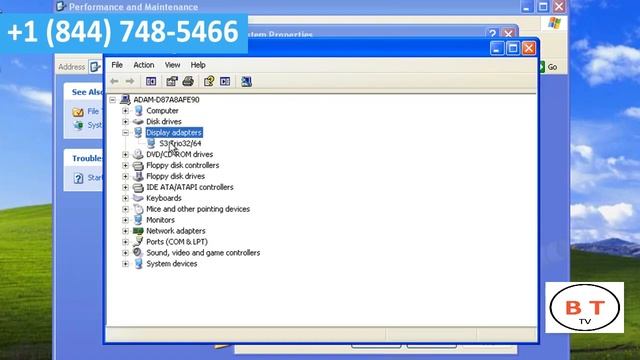Click the Keyboards category icon

[x=138, y=198]
